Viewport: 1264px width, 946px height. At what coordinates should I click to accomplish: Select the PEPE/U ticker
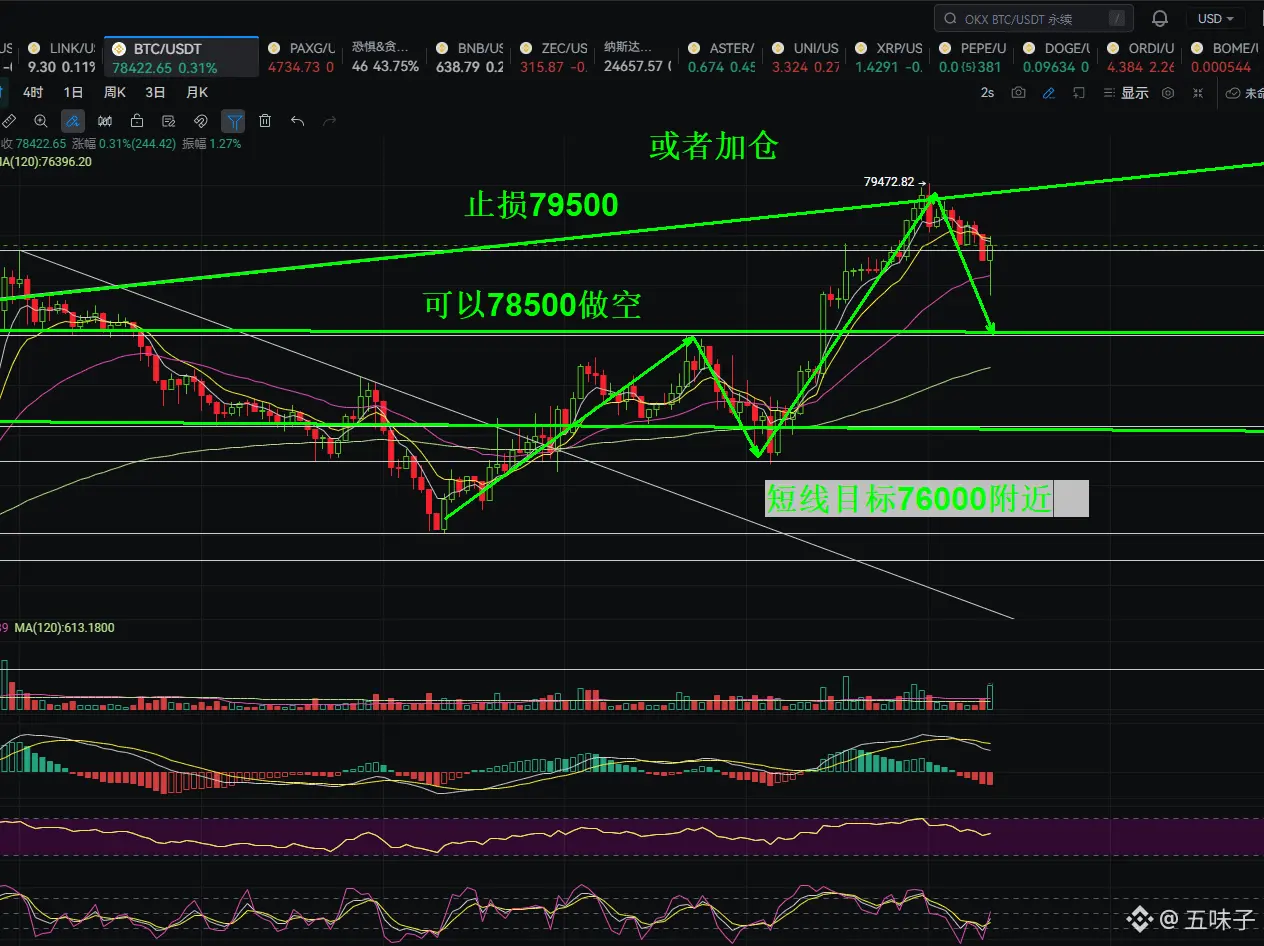coord(973,57)
